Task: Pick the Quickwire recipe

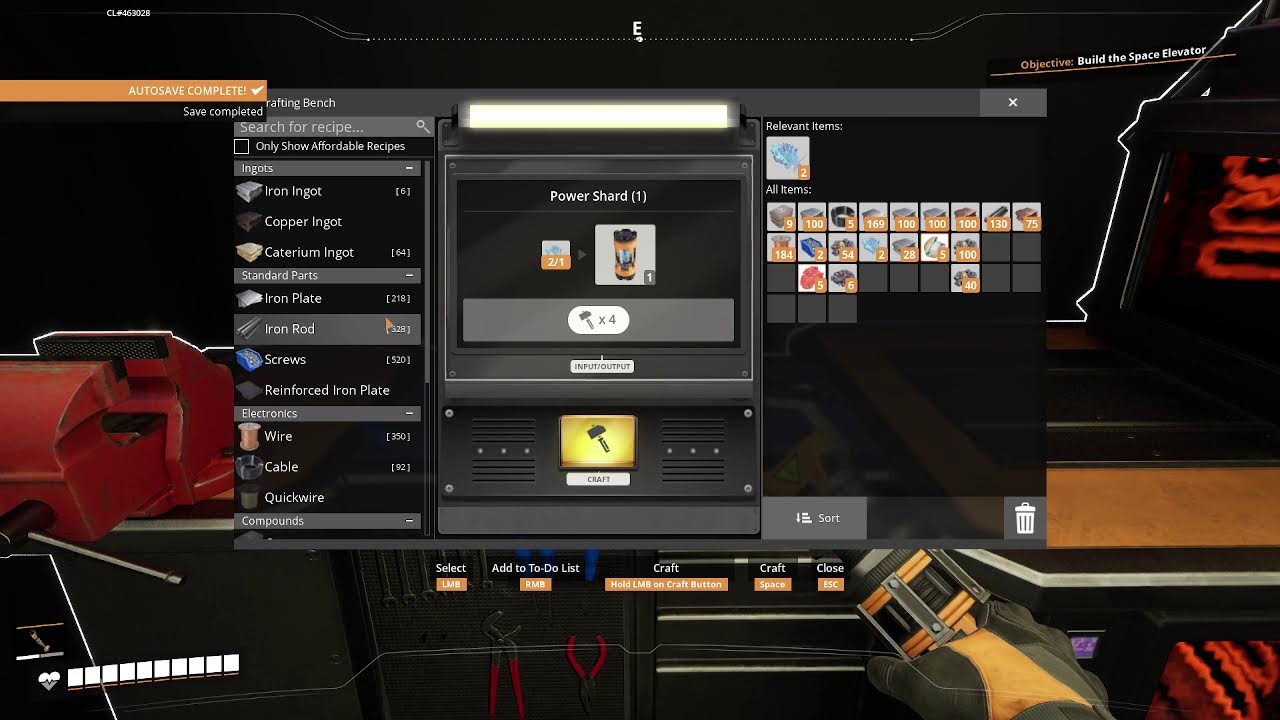Action: [327, 497]
